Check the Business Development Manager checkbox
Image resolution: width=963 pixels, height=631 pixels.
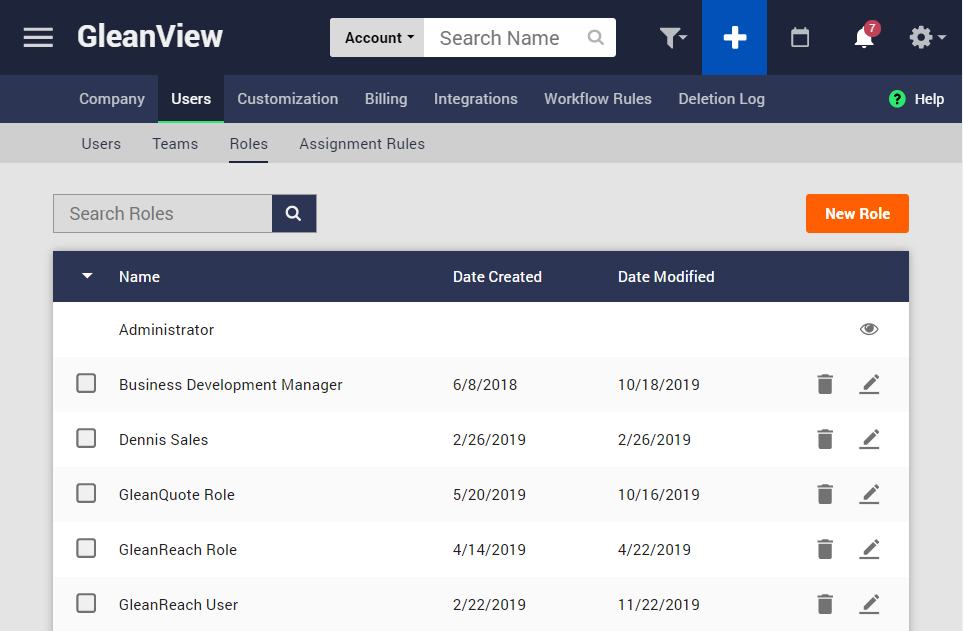(x=87, y=384)
